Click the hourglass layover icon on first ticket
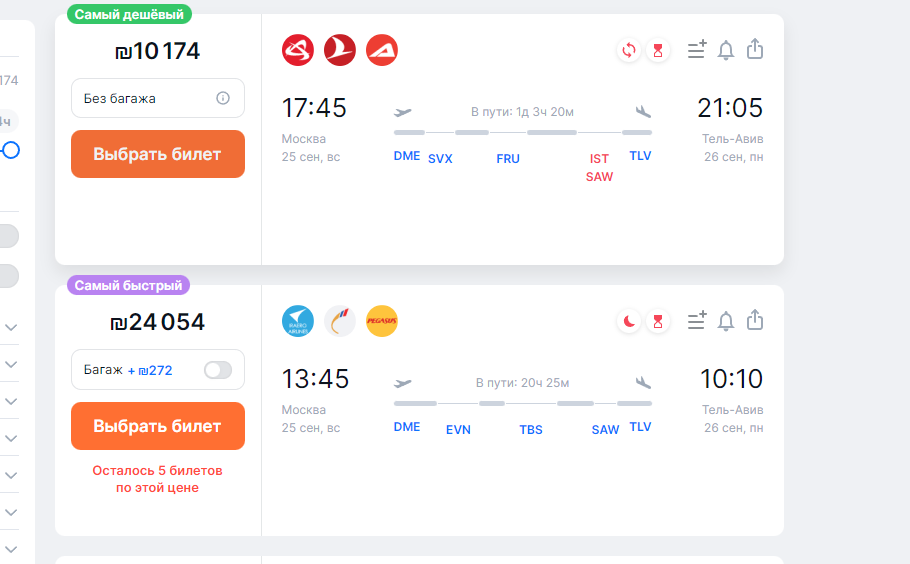The width and height of the screenshot is (910, 564). pos(658,50)
